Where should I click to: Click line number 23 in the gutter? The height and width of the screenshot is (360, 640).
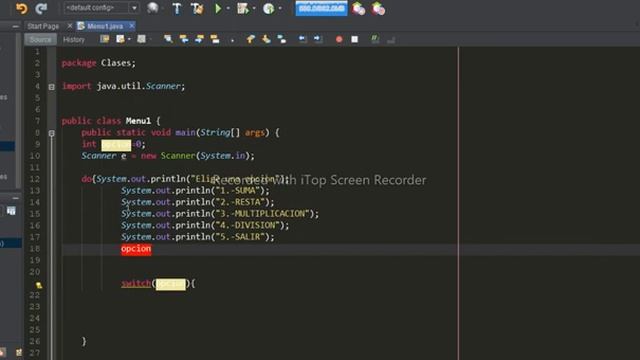[x=35, y=307]
